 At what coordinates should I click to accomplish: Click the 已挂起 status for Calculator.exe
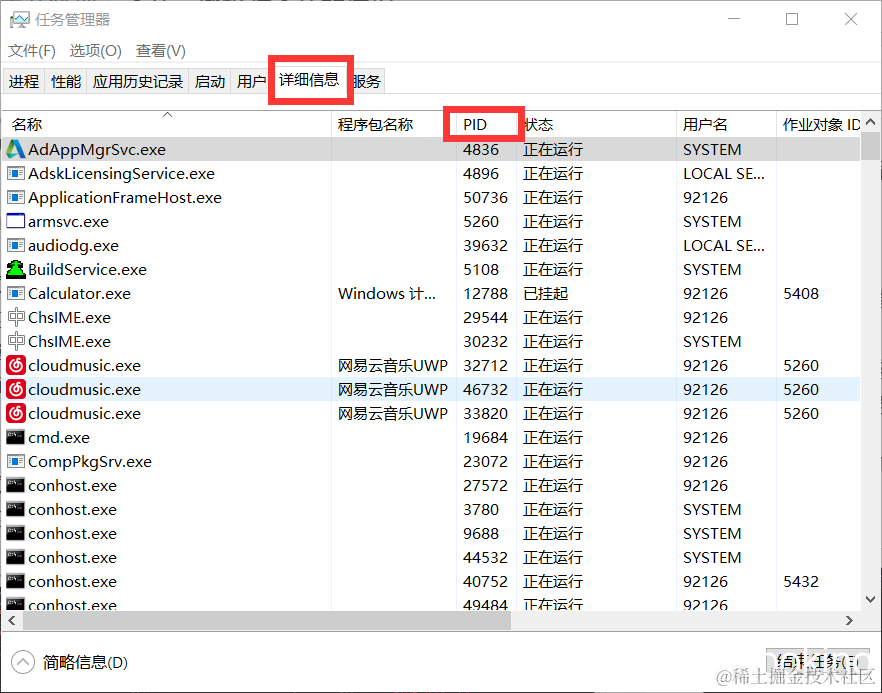[x=546, y=293]
